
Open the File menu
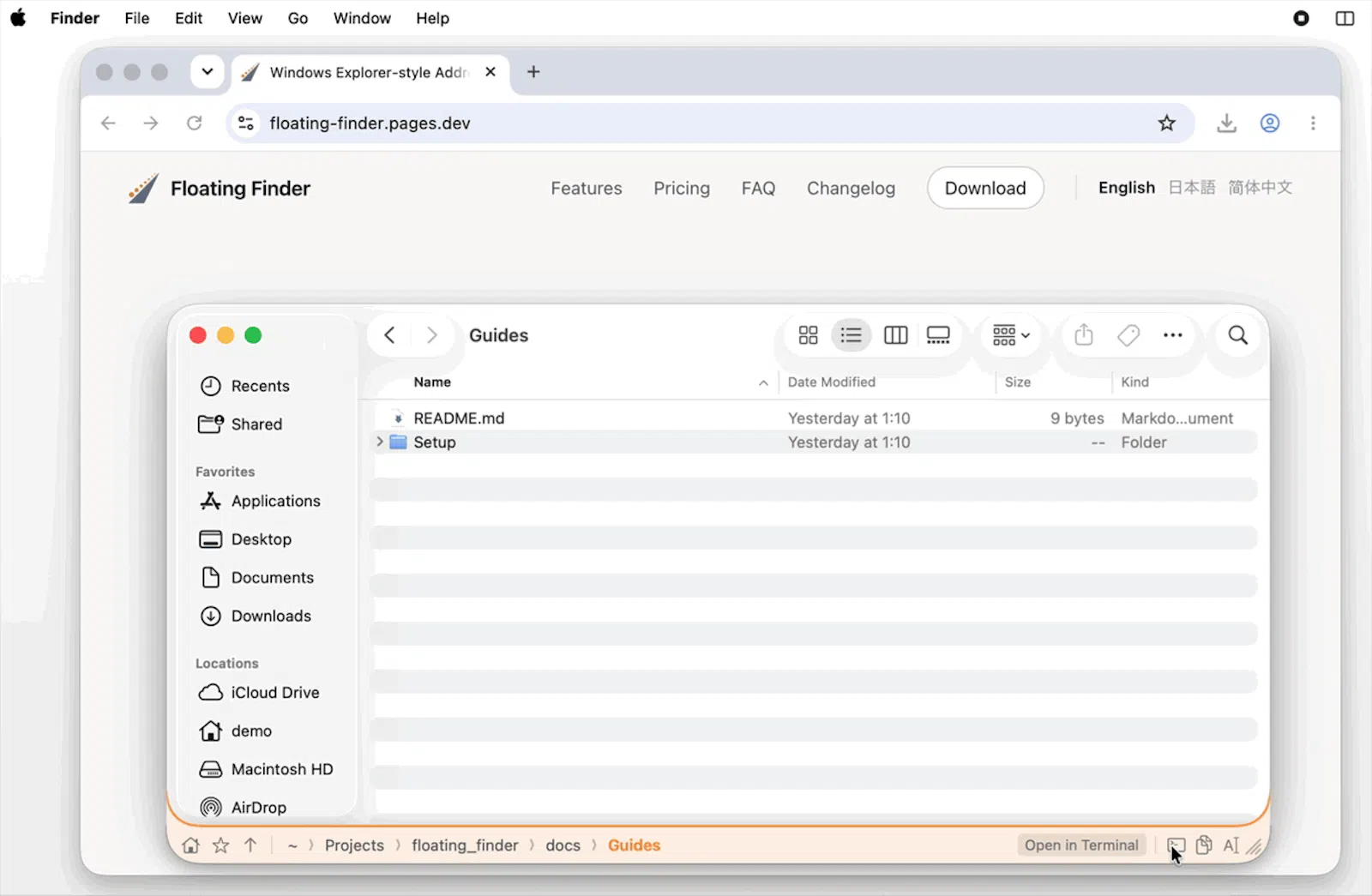pos(137,18)
